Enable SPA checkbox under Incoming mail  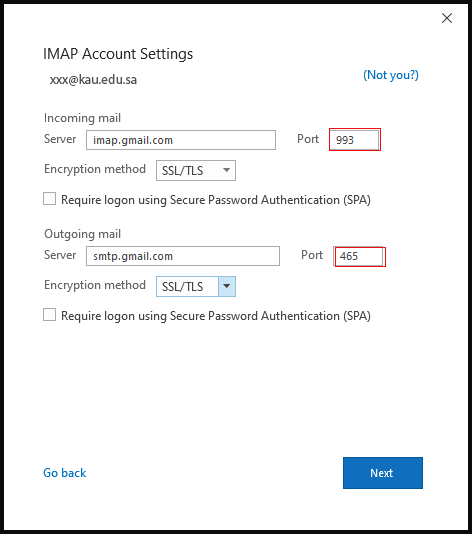click(49, 199)
